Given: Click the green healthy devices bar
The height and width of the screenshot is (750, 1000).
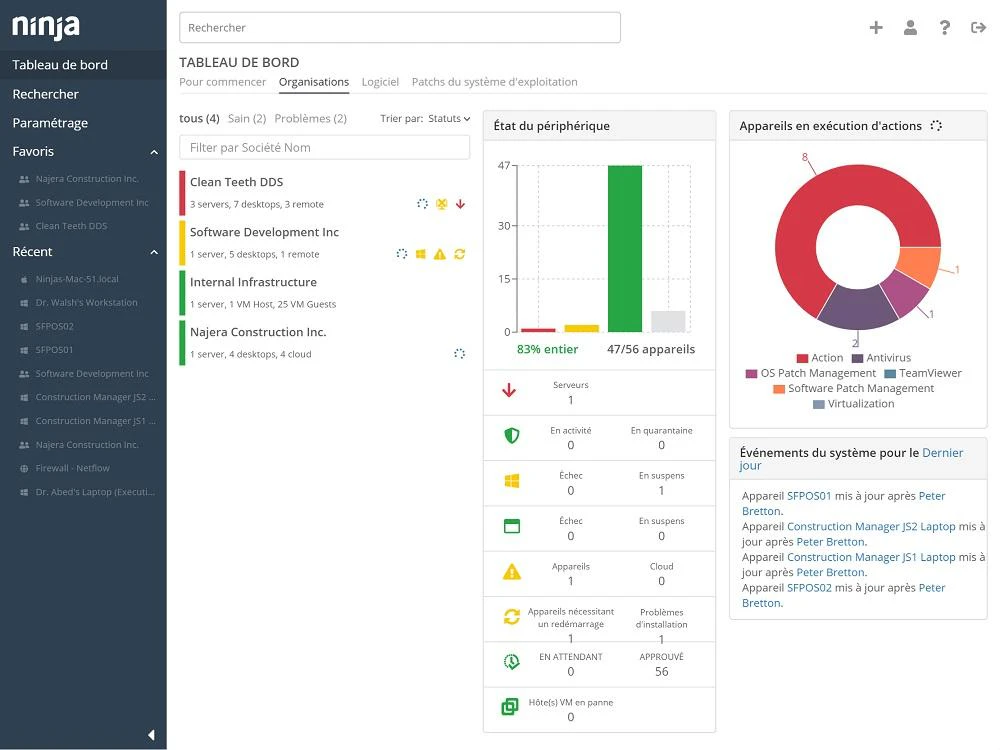Looking at the screenshot, I should (x=625, y=249).
